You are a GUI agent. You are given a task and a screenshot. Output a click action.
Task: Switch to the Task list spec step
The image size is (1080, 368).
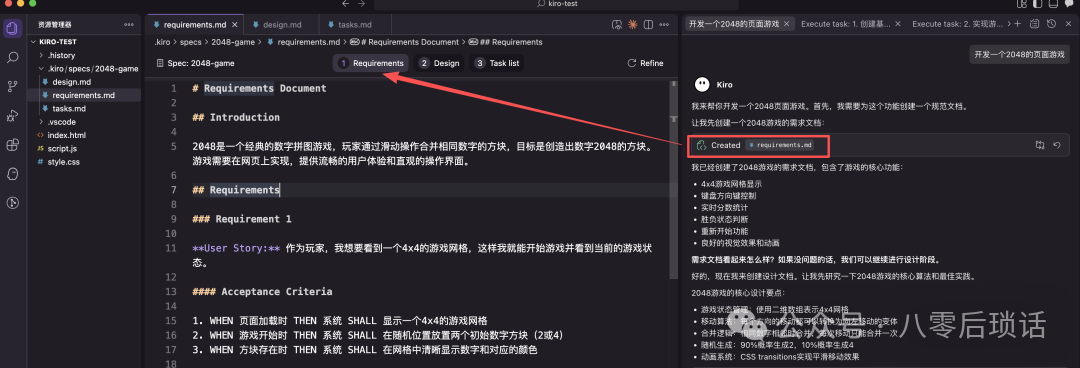click(x=497, y=63)
